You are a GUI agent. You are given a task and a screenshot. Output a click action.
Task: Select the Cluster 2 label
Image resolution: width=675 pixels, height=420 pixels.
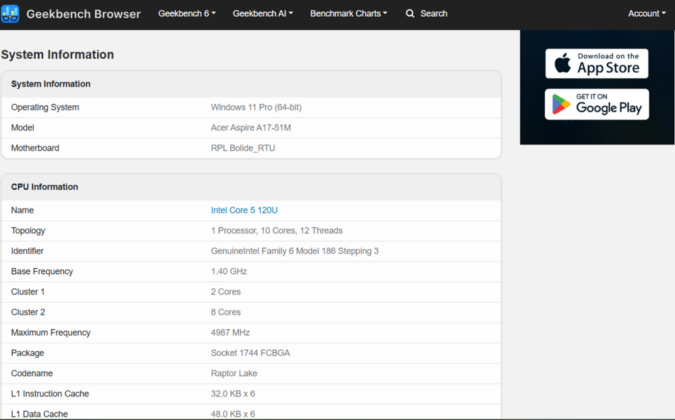pos(28,312)
